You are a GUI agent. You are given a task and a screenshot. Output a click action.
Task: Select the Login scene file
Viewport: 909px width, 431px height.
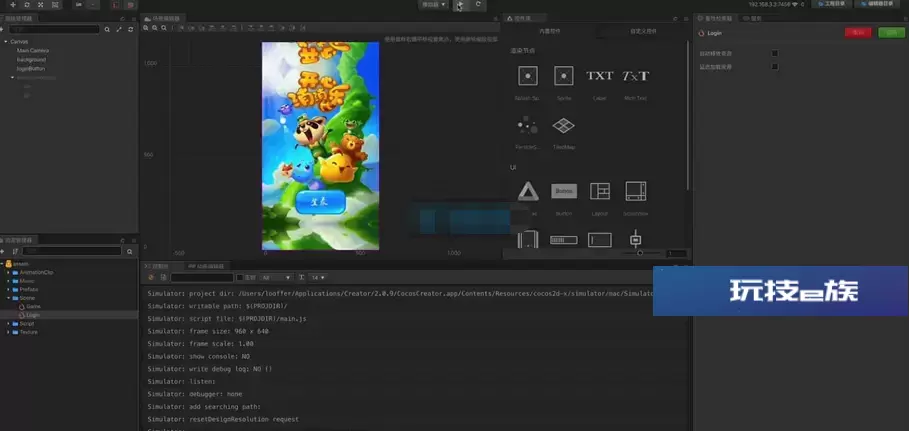click(x=33, y=315)
